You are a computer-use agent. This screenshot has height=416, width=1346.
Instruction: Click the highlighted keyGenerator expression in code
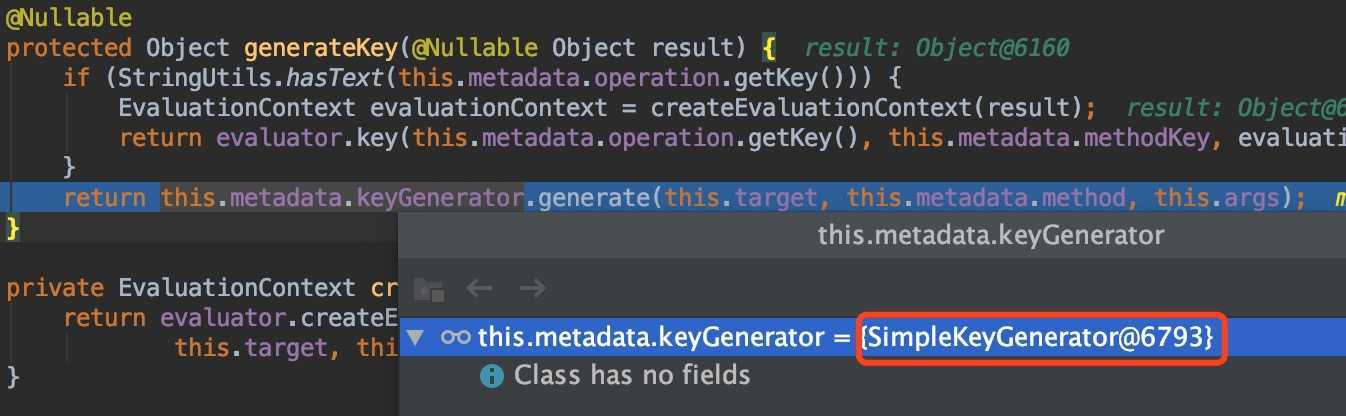click(341, 197)
